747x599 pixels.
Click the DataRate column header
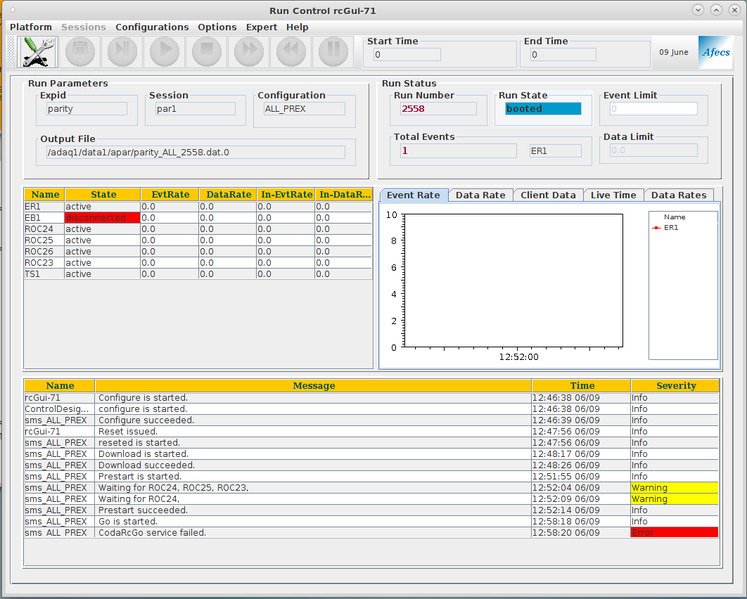pos(228,194)
